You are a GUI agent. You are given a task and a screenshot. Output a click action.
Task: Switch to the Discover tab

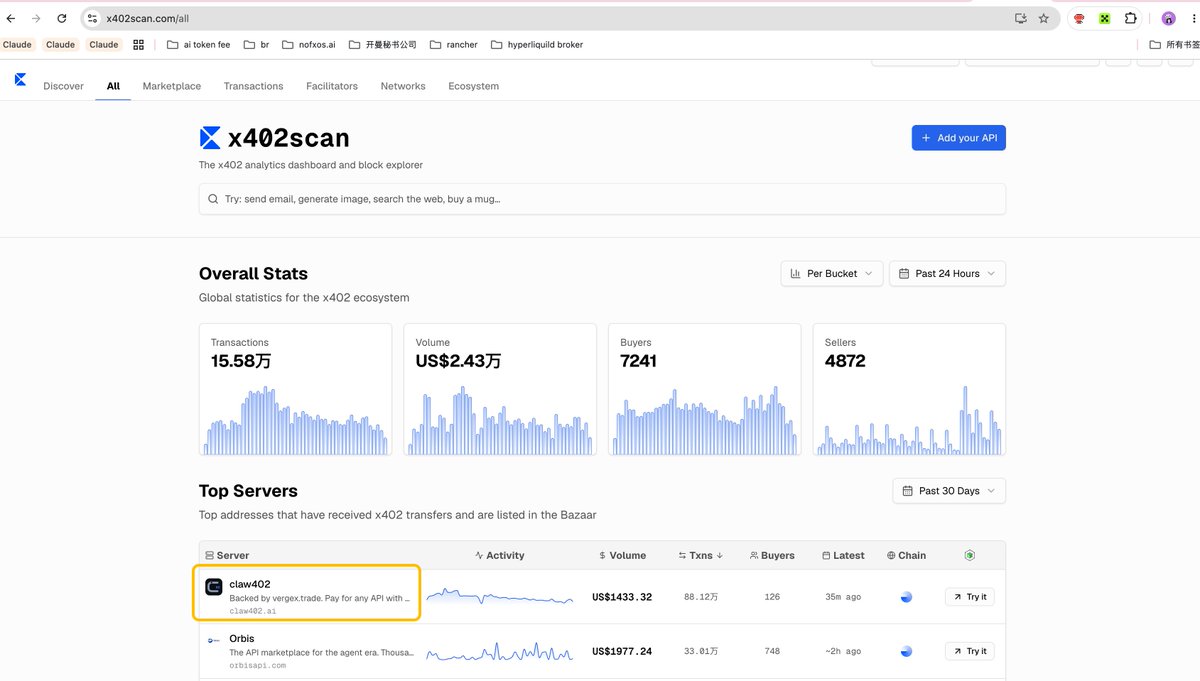(63, 86)
